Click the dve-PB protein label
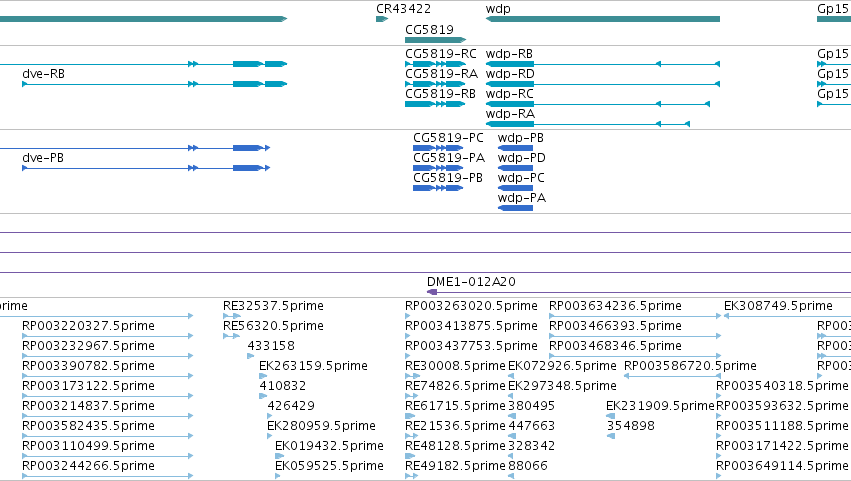This screenshot has width=851, height=481. click(x=43, y=157)
